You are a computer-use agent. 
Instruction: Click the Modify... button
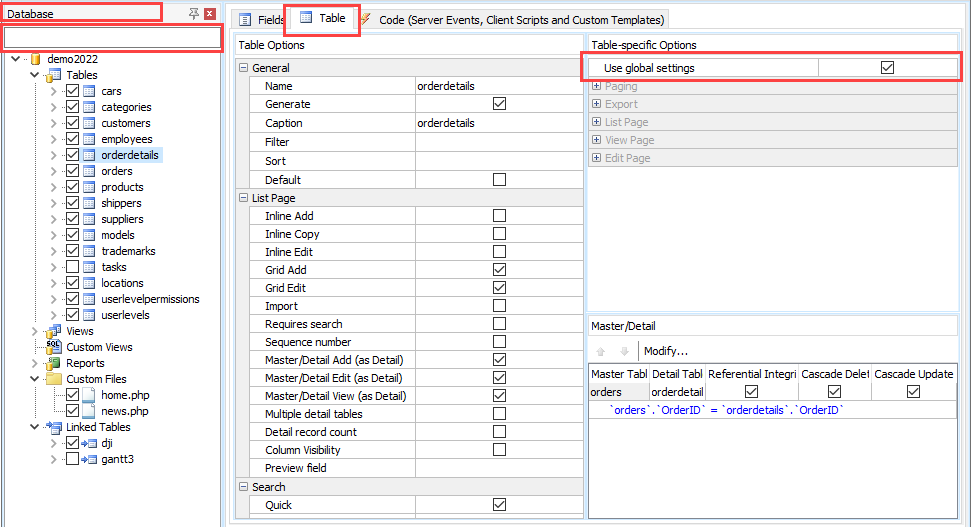(x=666, y=351)
